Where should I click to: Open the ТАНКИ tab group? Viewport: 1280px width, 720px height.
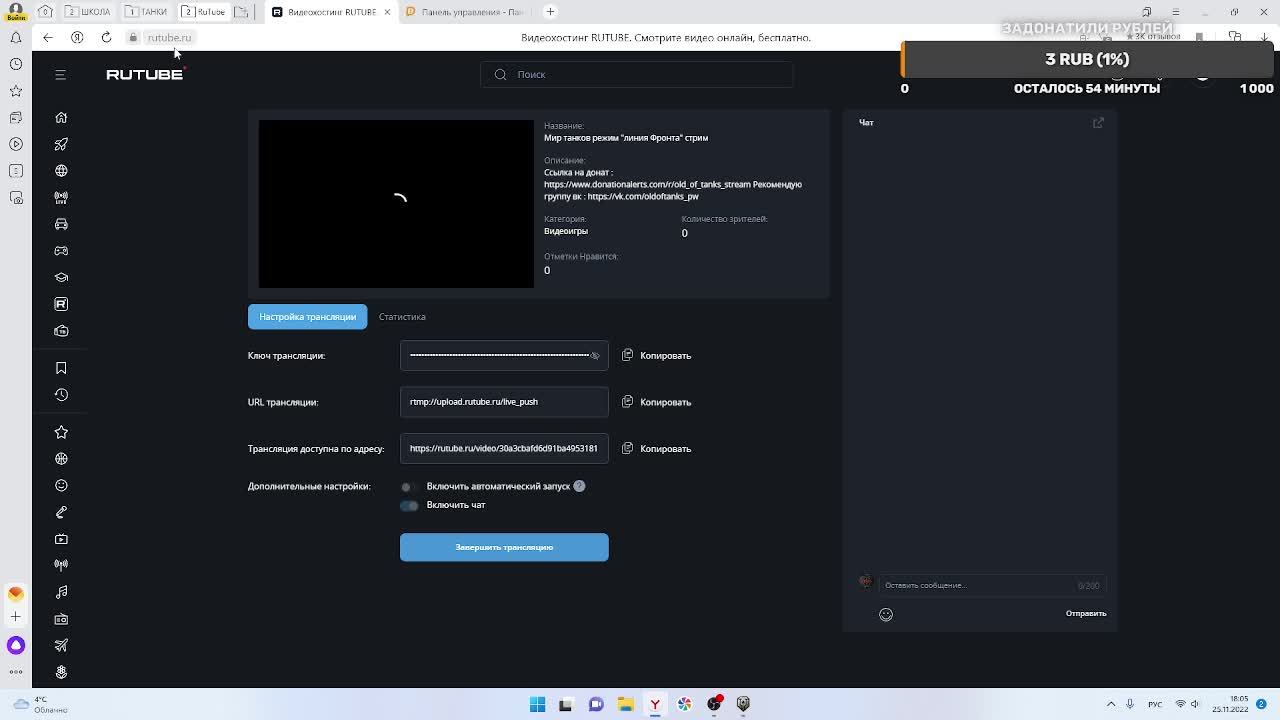[x=147, y=12]
